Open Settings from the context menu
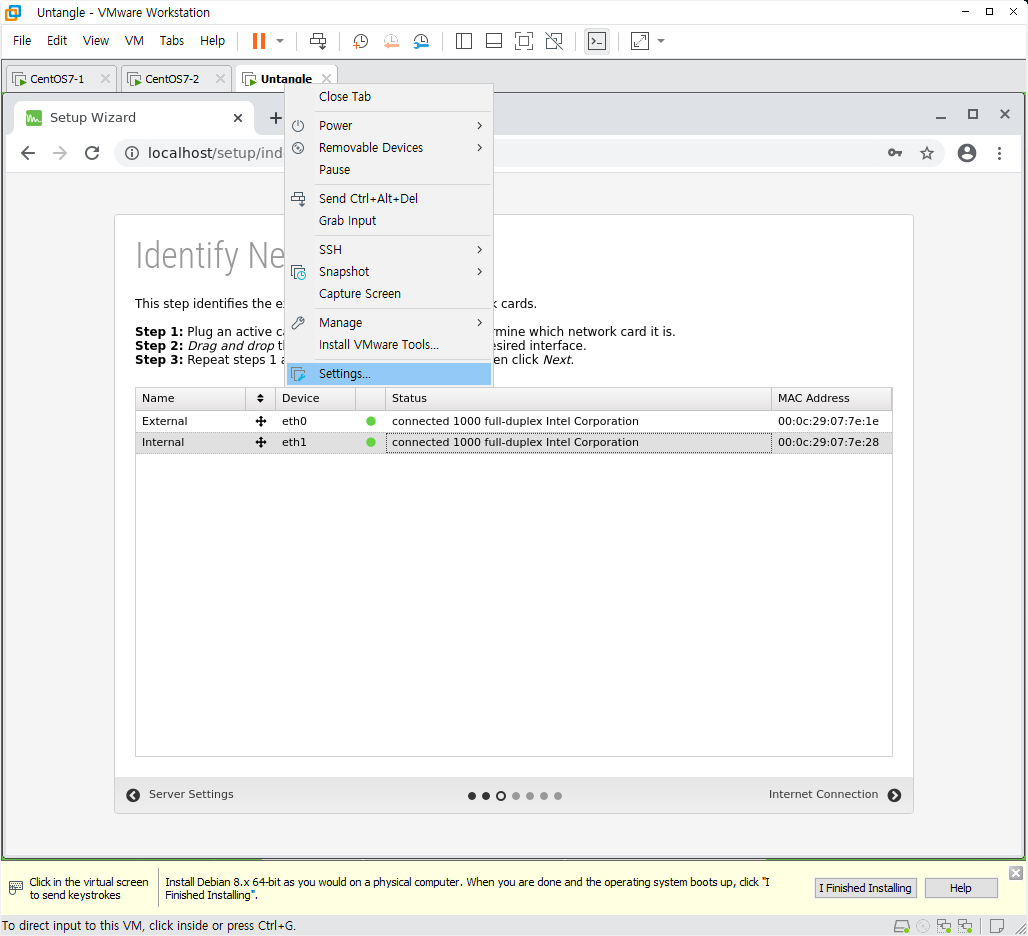 pos(389,374)
